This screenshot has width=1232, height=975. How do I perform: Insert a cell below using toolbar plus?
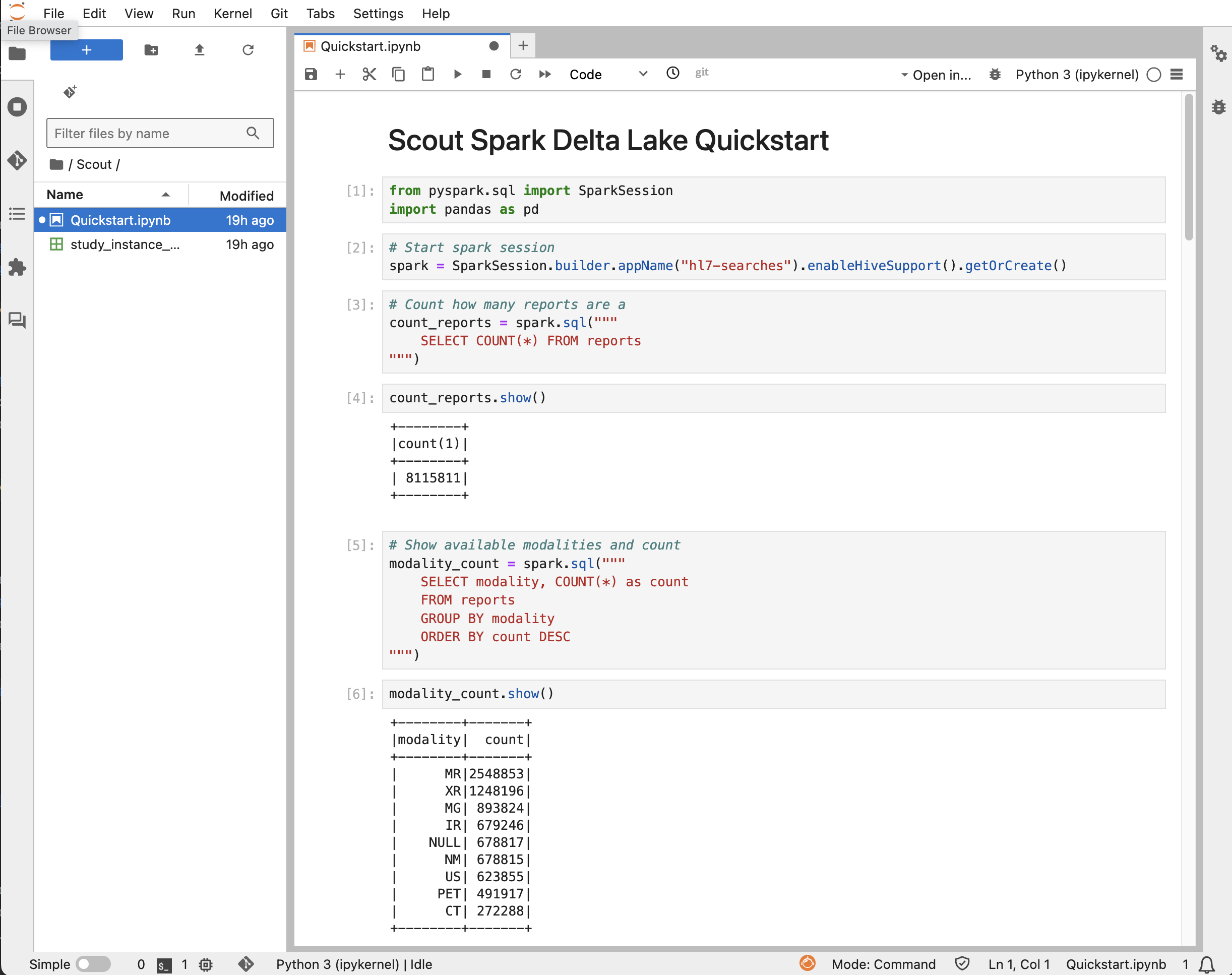(340, 74)
